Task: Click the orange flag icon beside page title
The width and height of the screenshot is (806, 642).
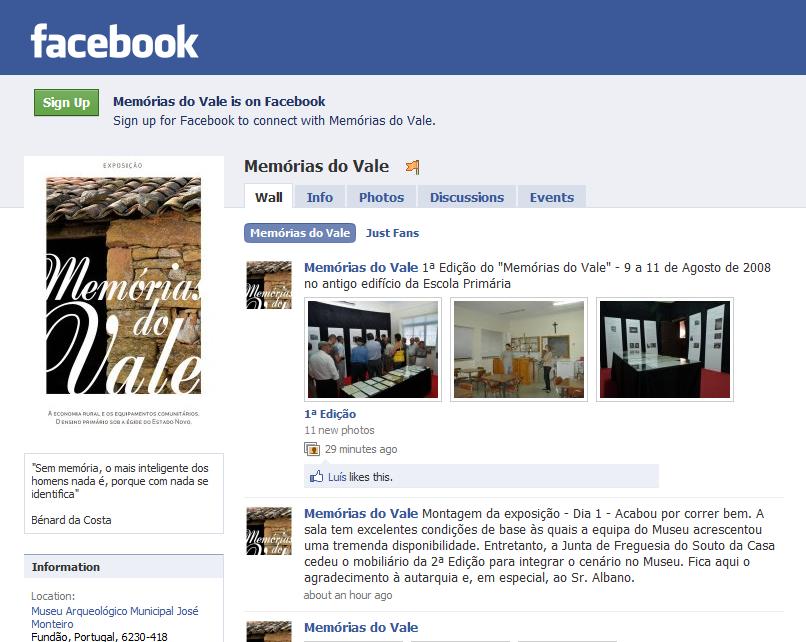Action: point(412,167)
